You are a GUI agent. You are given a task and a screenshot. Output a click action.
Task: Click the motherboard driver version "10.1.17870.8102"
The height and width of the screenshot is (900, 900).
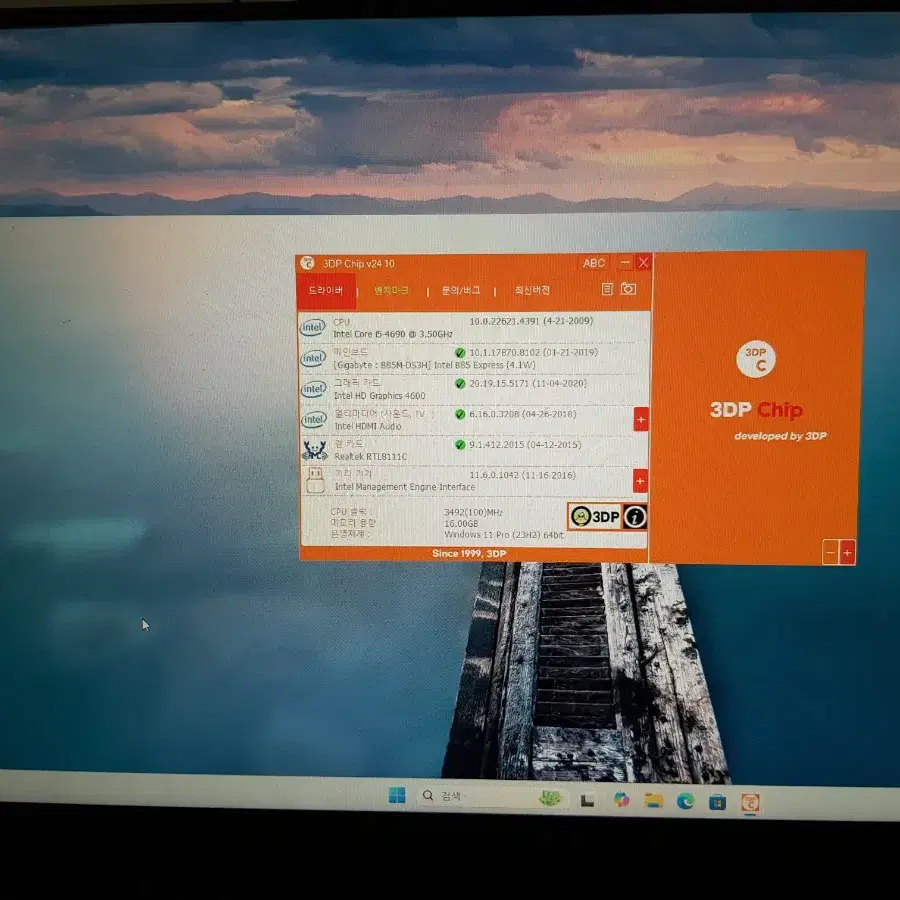505,352
